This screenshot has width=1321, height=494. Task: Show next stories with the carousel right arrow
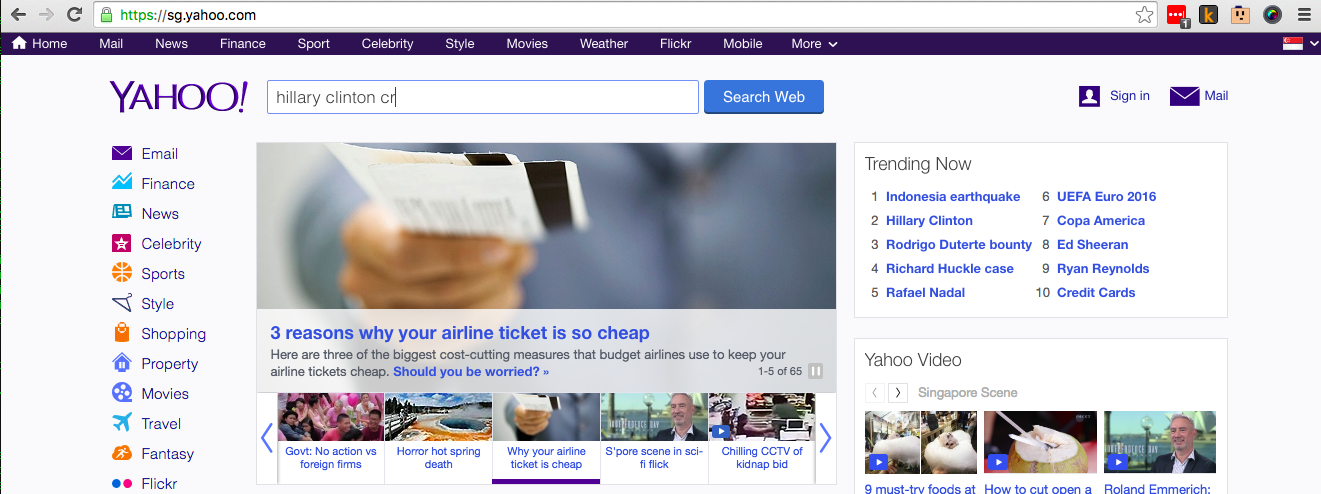pos(825,438)
